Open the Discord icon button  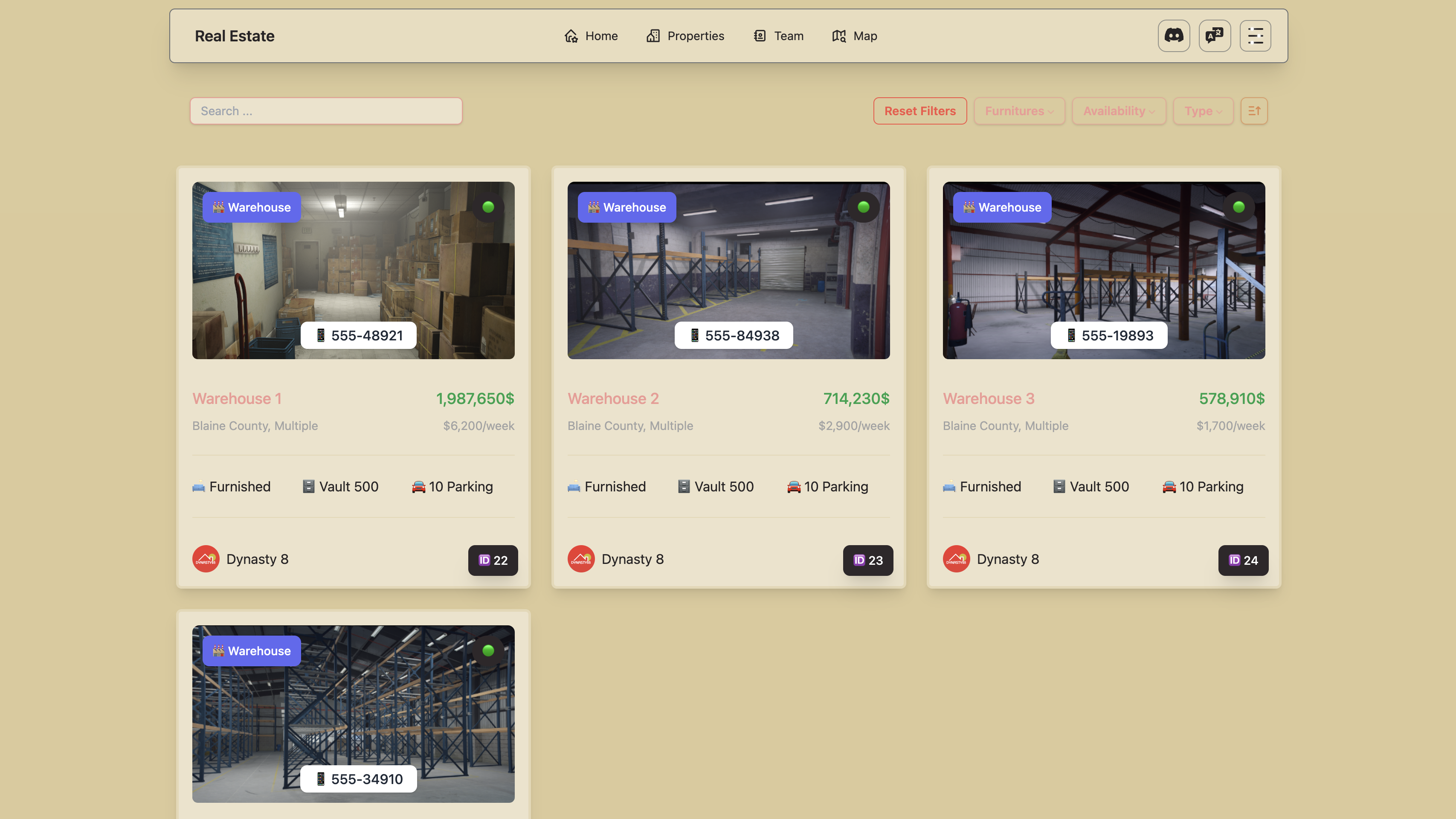point(1173,35)
